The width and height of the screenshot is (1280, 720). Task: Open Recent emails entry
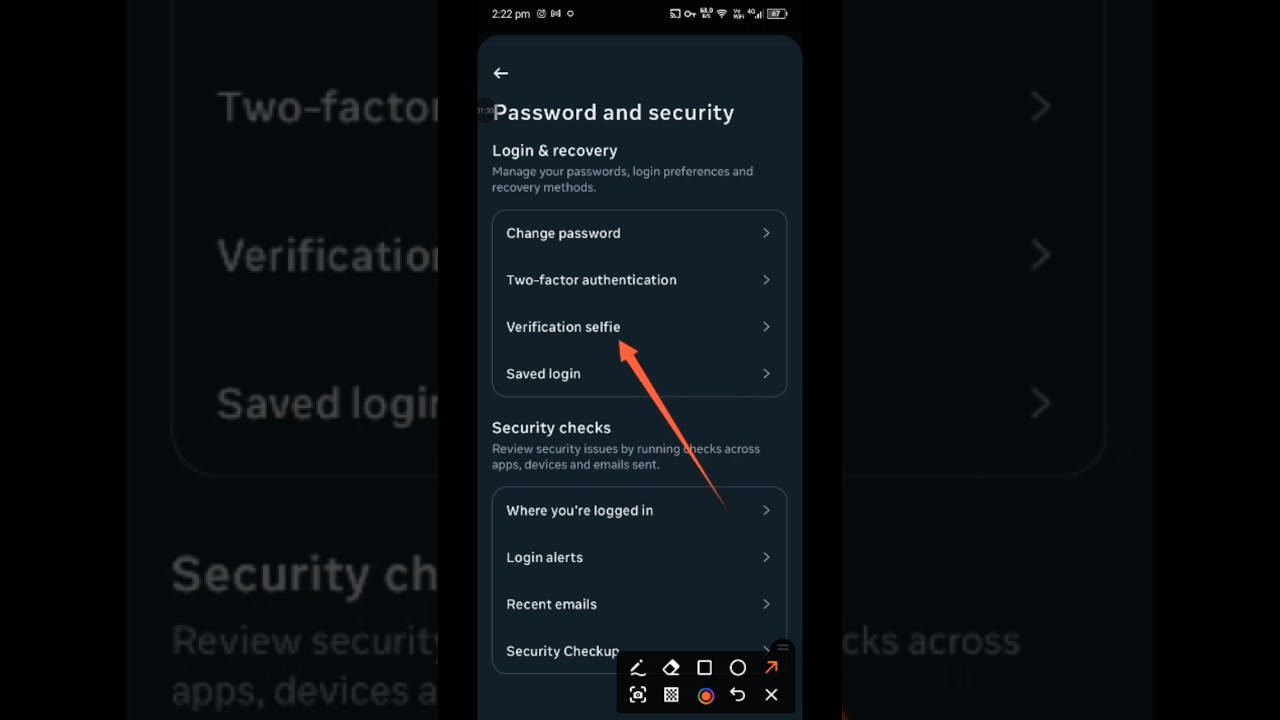coord(639,604)
